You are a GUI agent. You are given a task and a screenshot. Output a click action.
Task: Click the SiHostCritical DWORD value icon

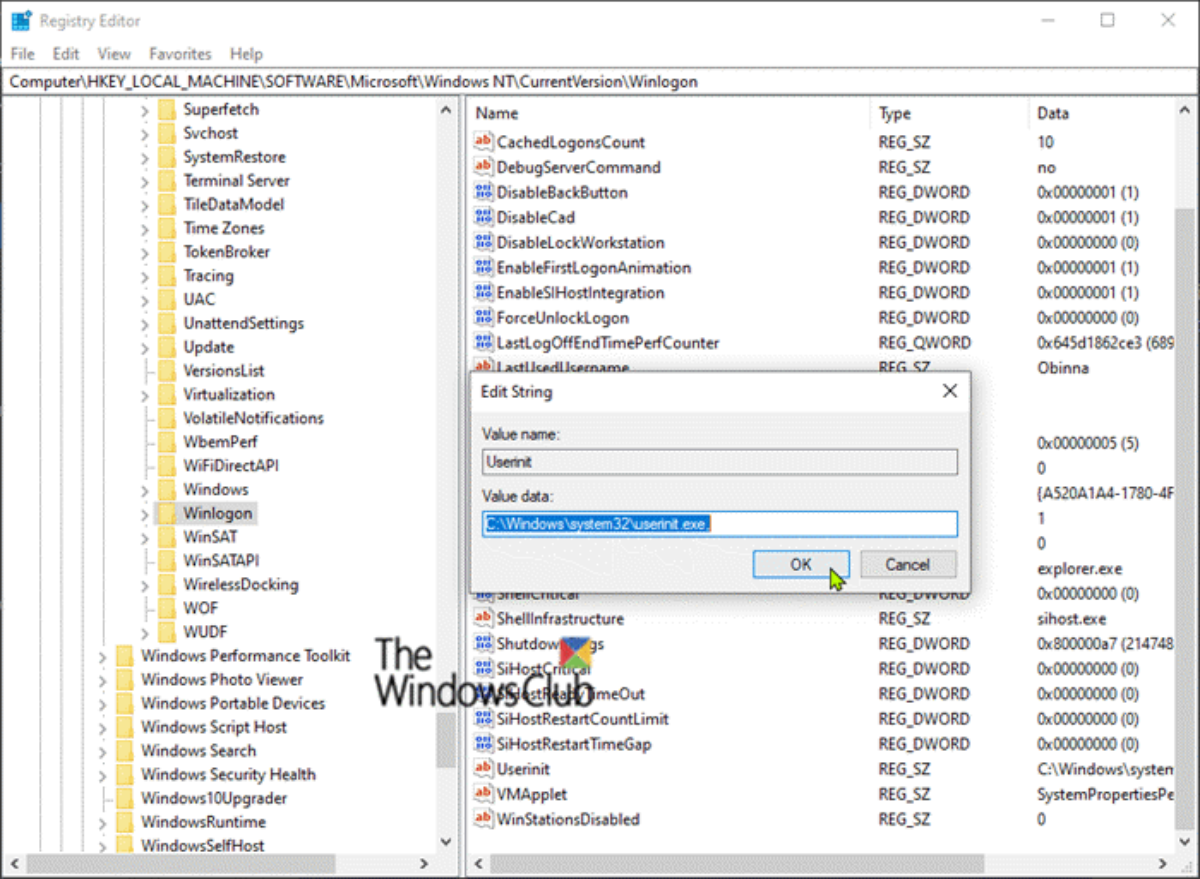pyautogui.click(x=484, y=668)
